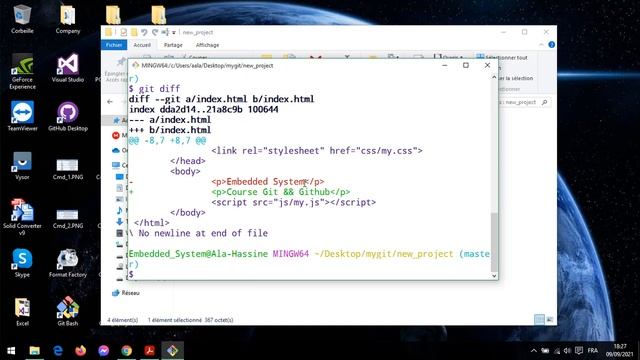The width and height of the screenshot is (640, 360).
Task: Switch to Partage ribbon tab
Action: (x=173, y=45)
